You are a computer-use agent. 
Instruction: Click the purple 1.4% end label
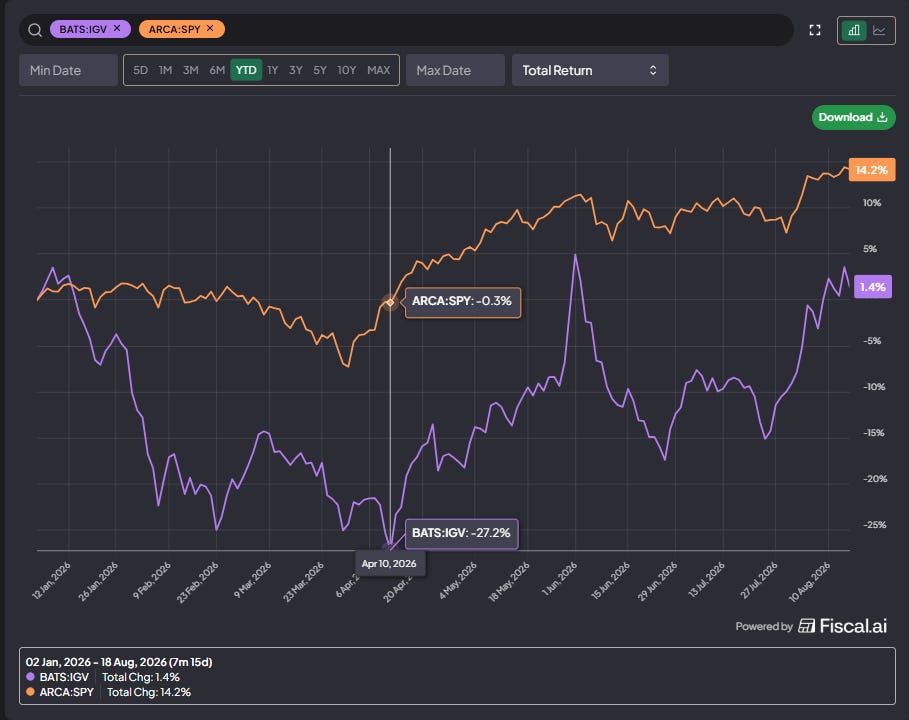[x=872, y=287]
